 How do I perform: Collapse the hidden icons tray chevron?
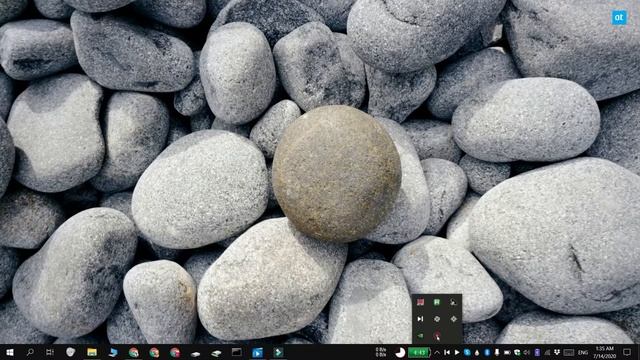(437, 352)
